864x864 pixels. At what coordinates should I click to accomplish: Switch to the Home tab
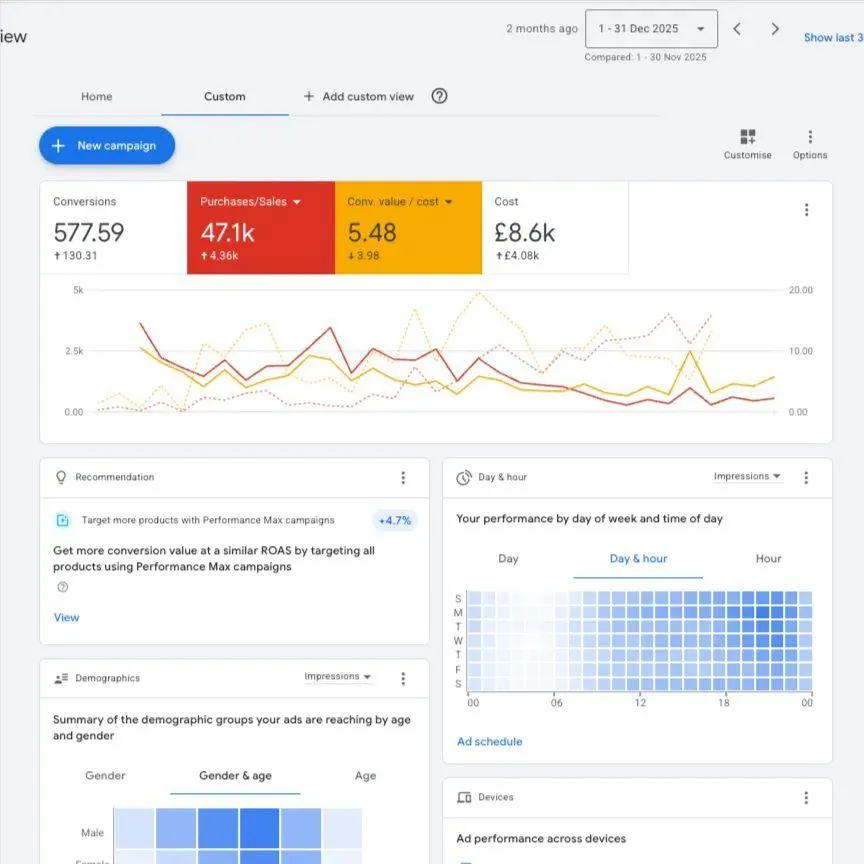[x=96, y=96]
